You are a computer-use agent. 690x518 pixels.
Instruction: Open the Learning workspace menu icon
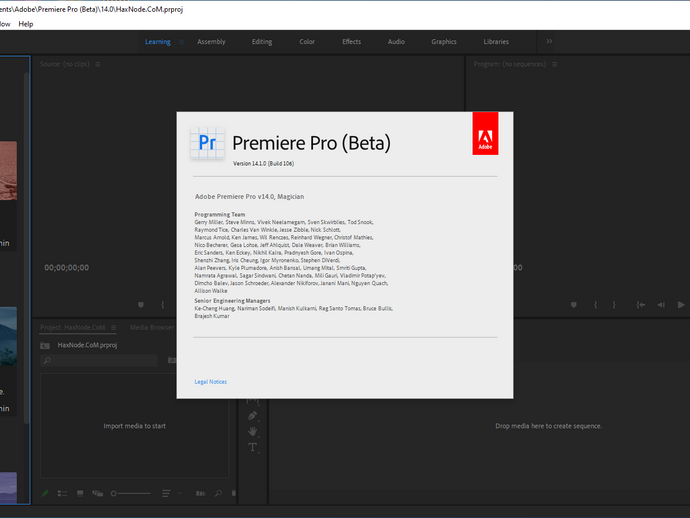(181, 42)
